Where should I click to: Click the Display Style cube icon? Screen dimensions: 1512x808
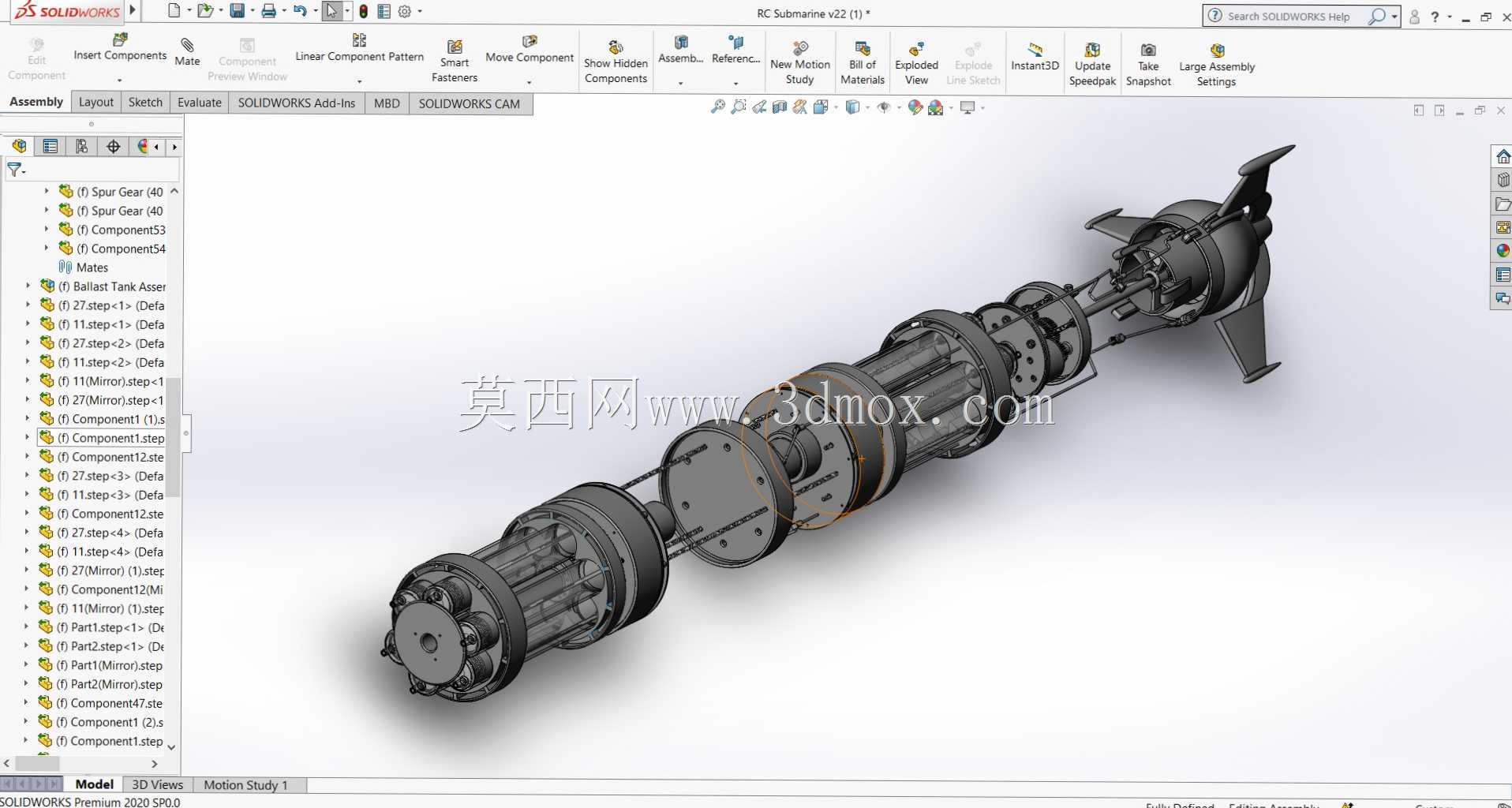tap(852, 107)
